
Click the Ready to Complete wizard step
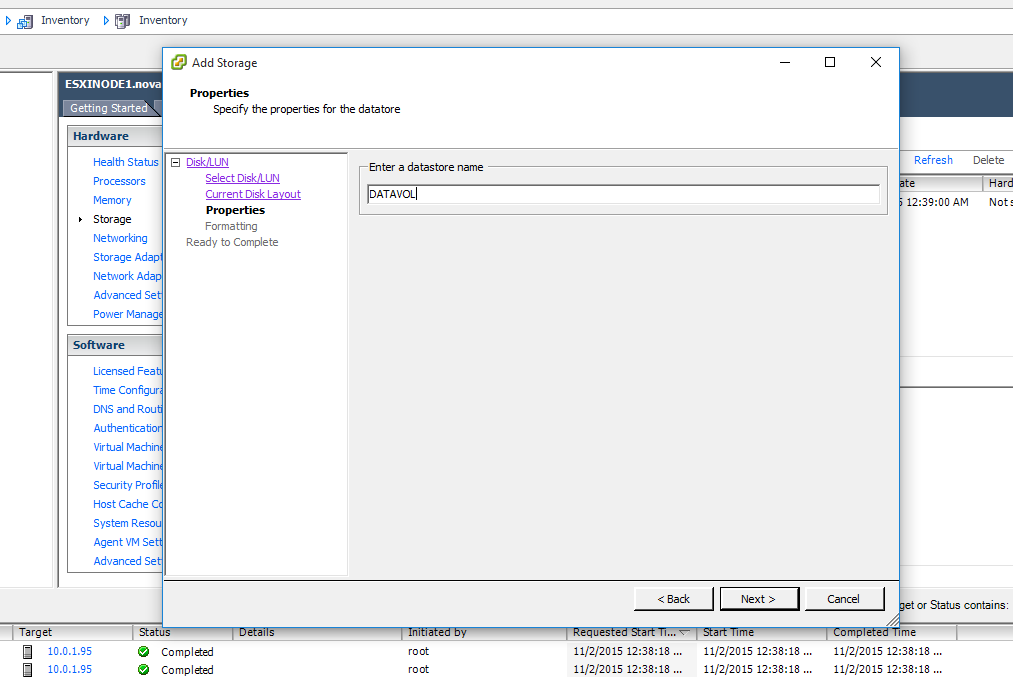(x=232, y=242)
